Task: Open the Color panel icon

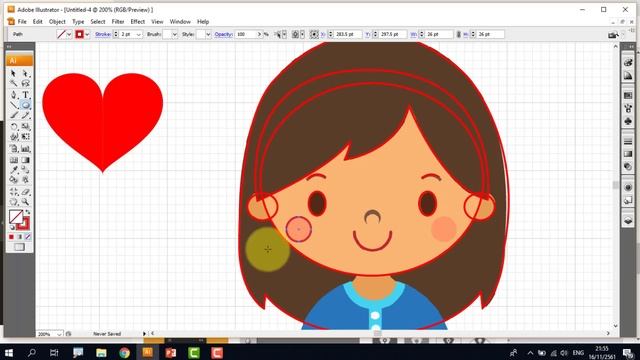Action: (628, 62)
